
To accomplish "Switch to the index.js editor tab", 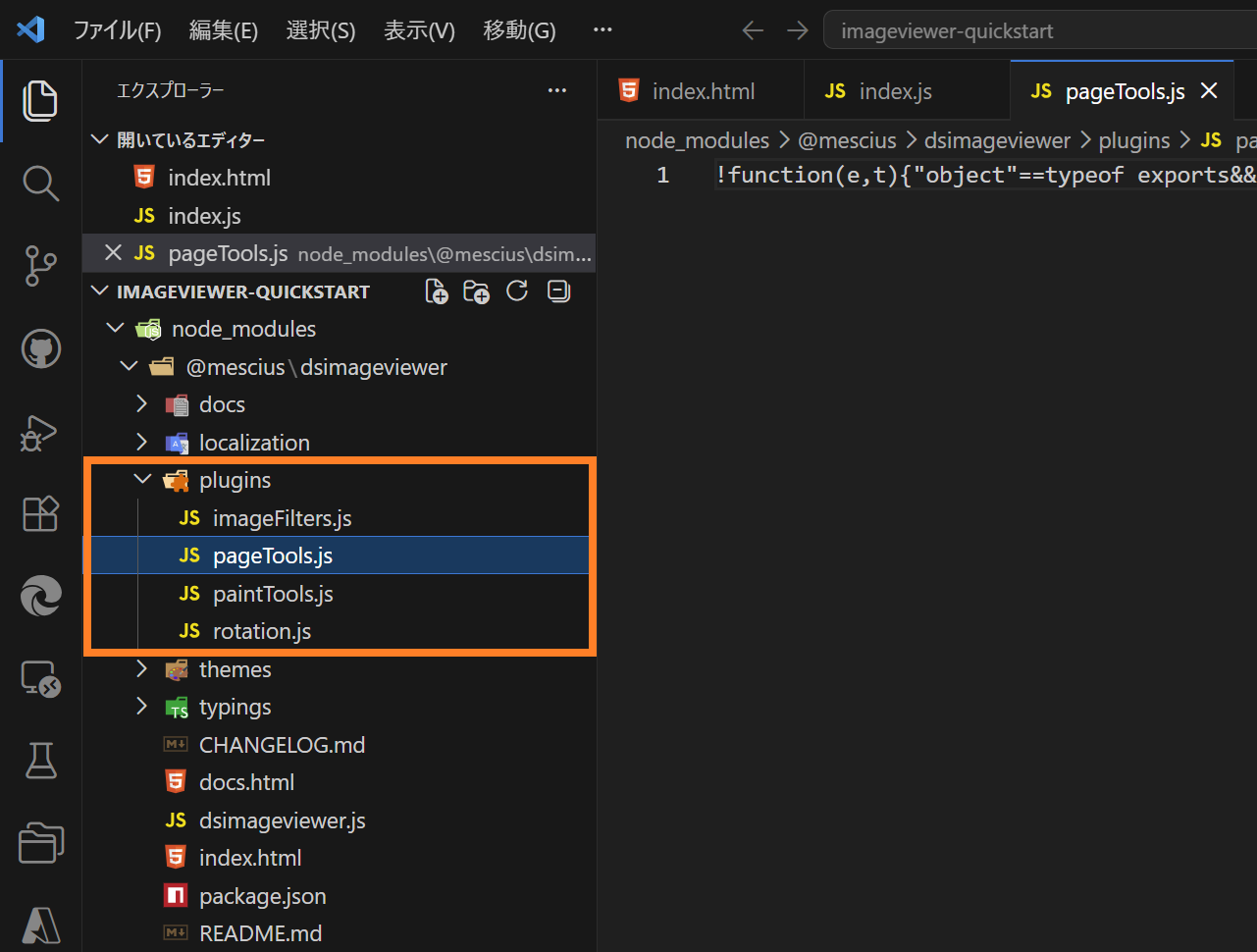I will tap(896, 91).
